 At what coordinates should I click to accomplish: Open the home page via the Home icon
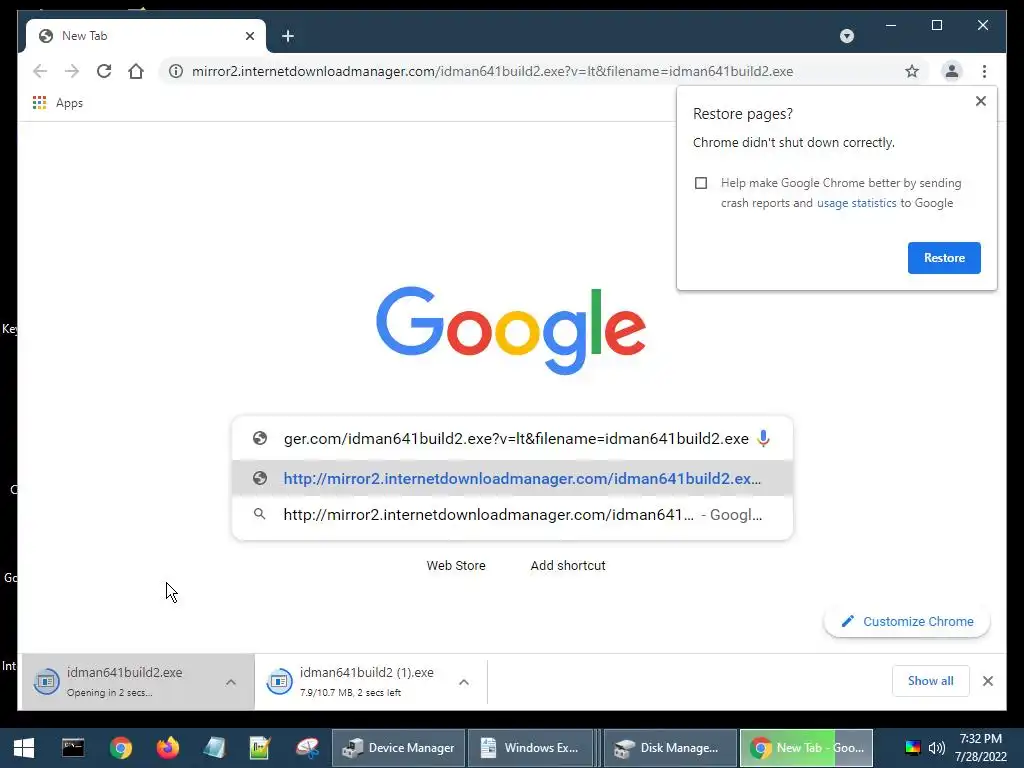[x=136, y=71]
